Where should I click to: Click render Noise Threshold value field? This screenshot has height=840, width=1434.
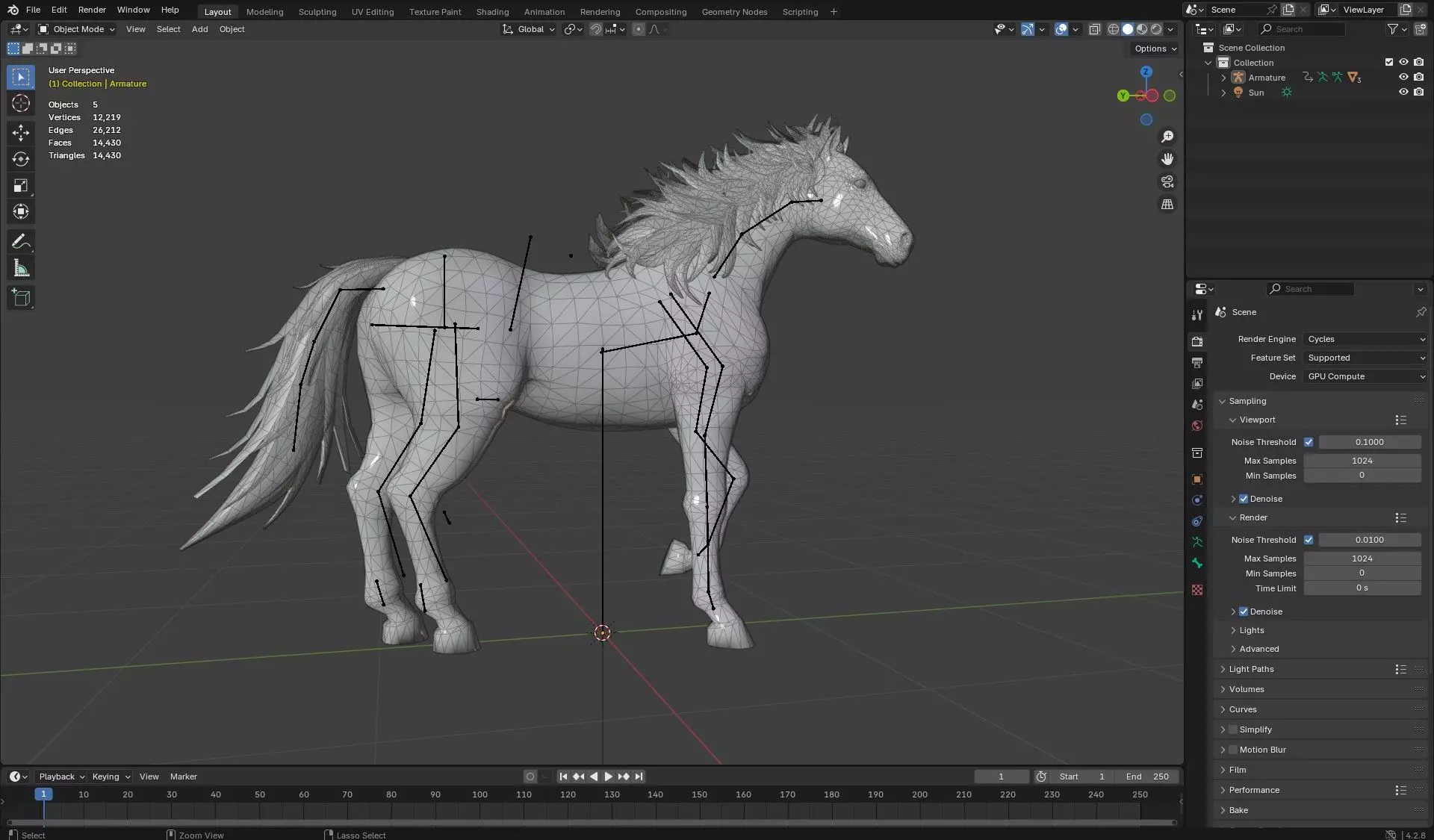[x=1370, y=540]
